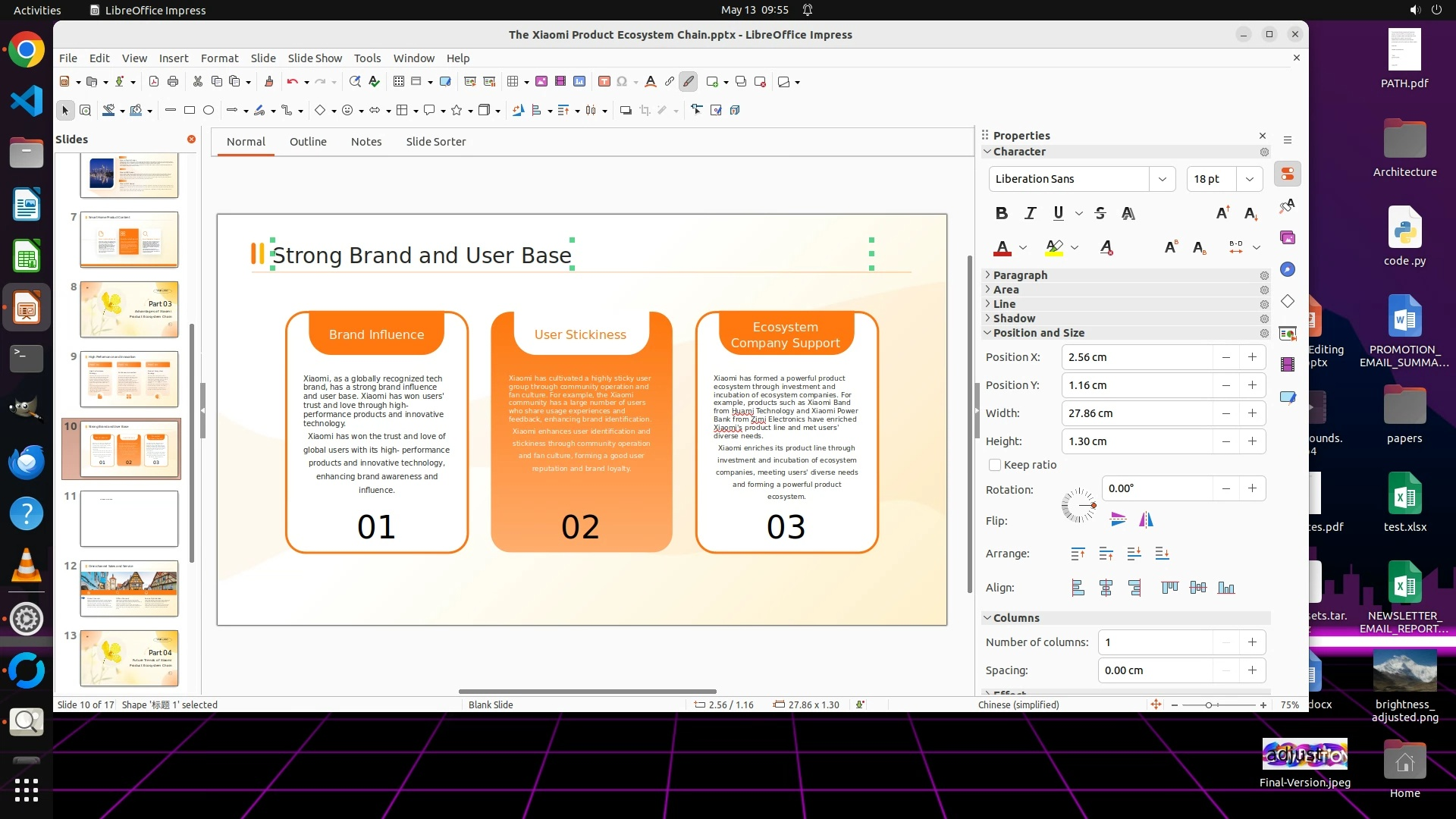
Task: Click the Italic formatting icon
Action: tap(1030, 213)
